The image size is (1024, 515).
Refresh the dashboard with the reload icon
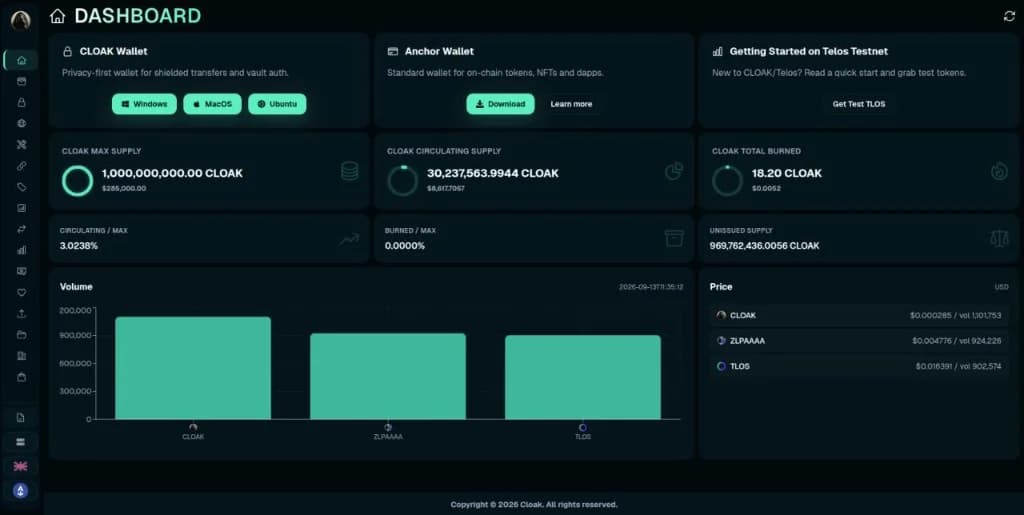click(x=1009, y=16)
